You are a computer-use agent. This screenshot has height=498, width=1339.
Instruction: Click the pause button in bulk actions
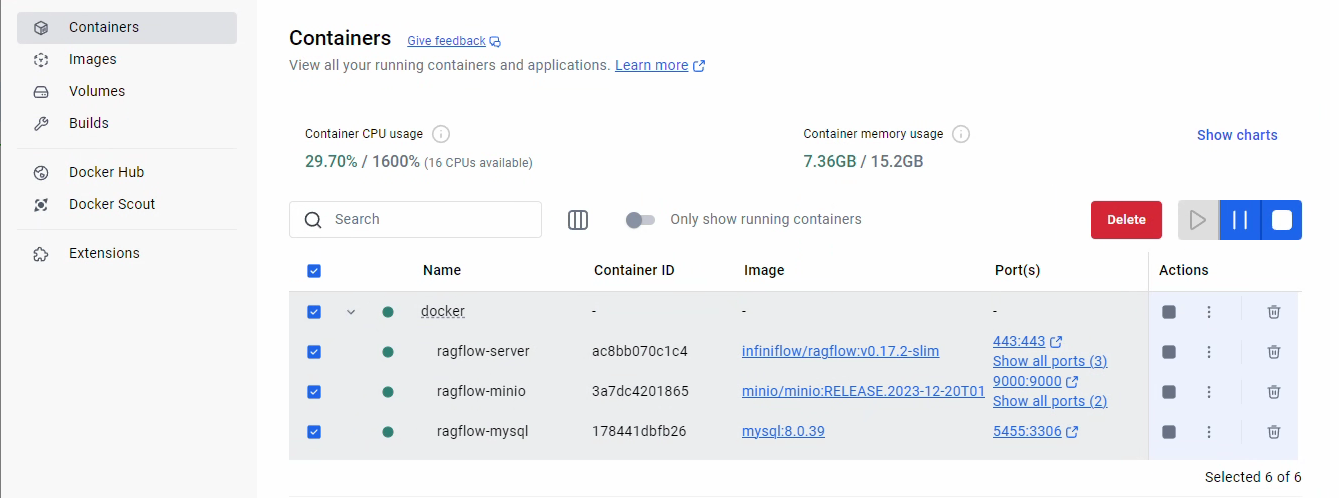point(1240,220)
